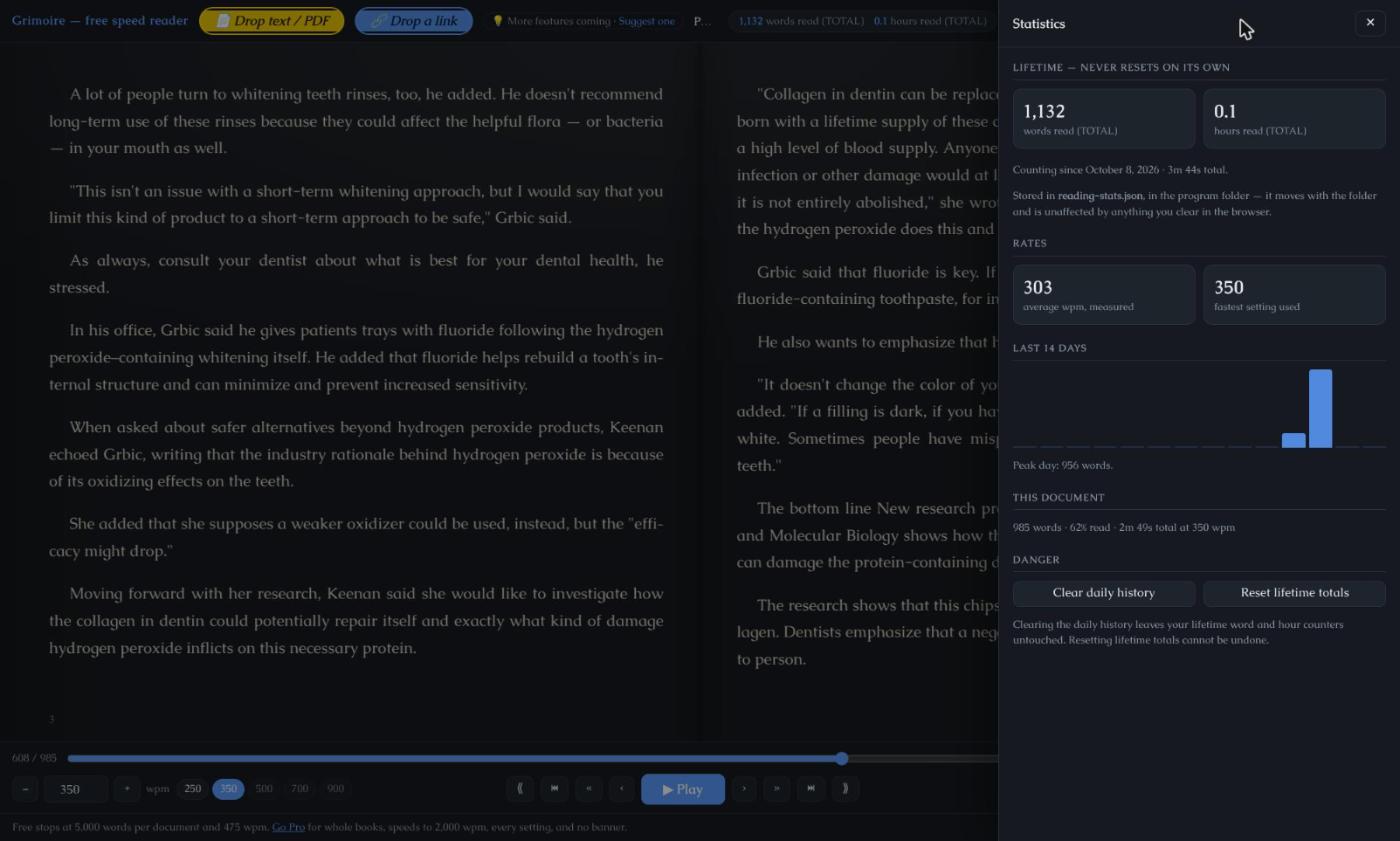Image resolution: width=1400 pixels, height=841 pixels.
Task: Decrease wpm with the minus button
Action: tap(26, 789)
